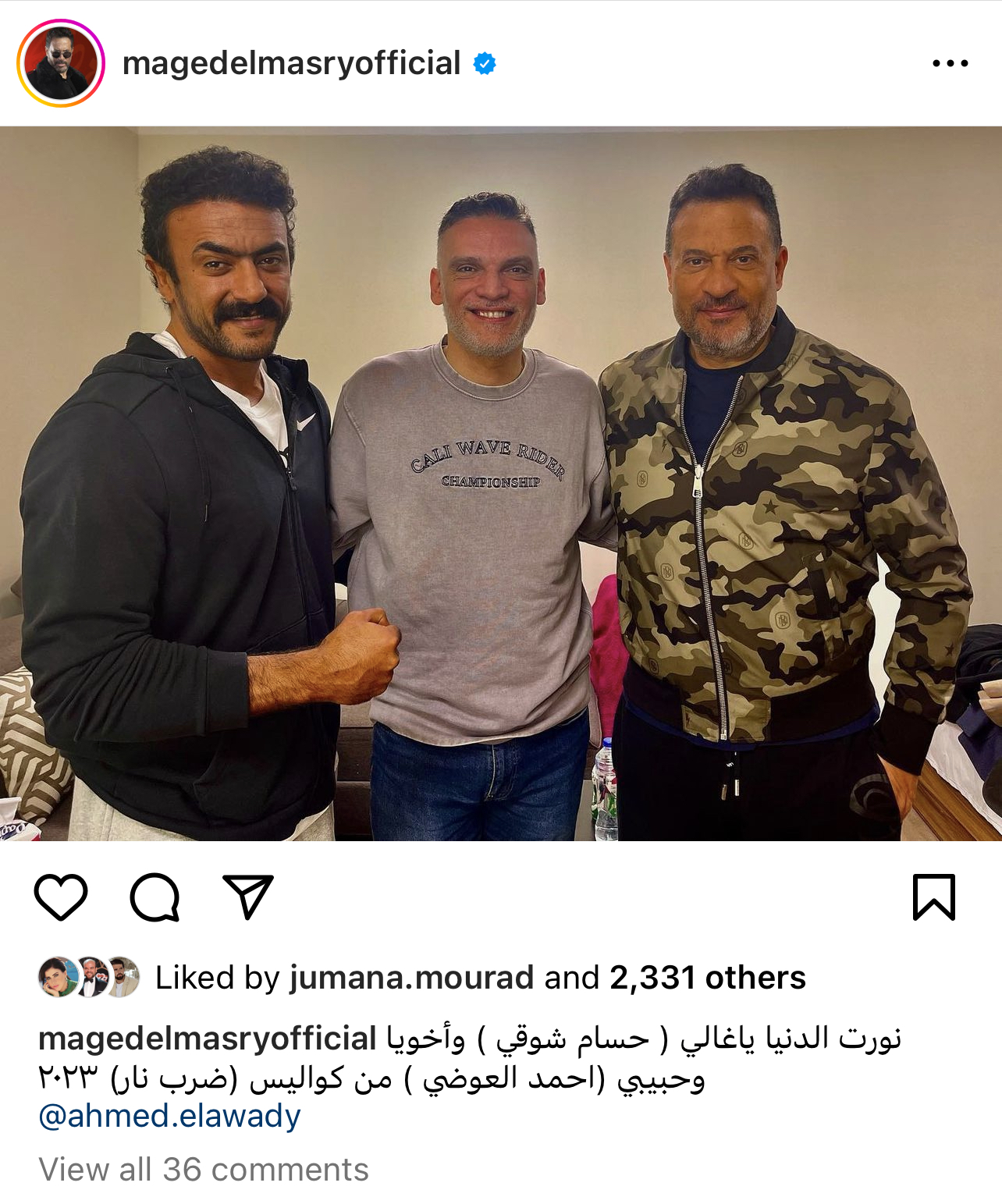Click the magedelmasryofficial username in header
Image resolution: width=1002 pixels, height=1204 pixels.
click(x=291, y=63)
